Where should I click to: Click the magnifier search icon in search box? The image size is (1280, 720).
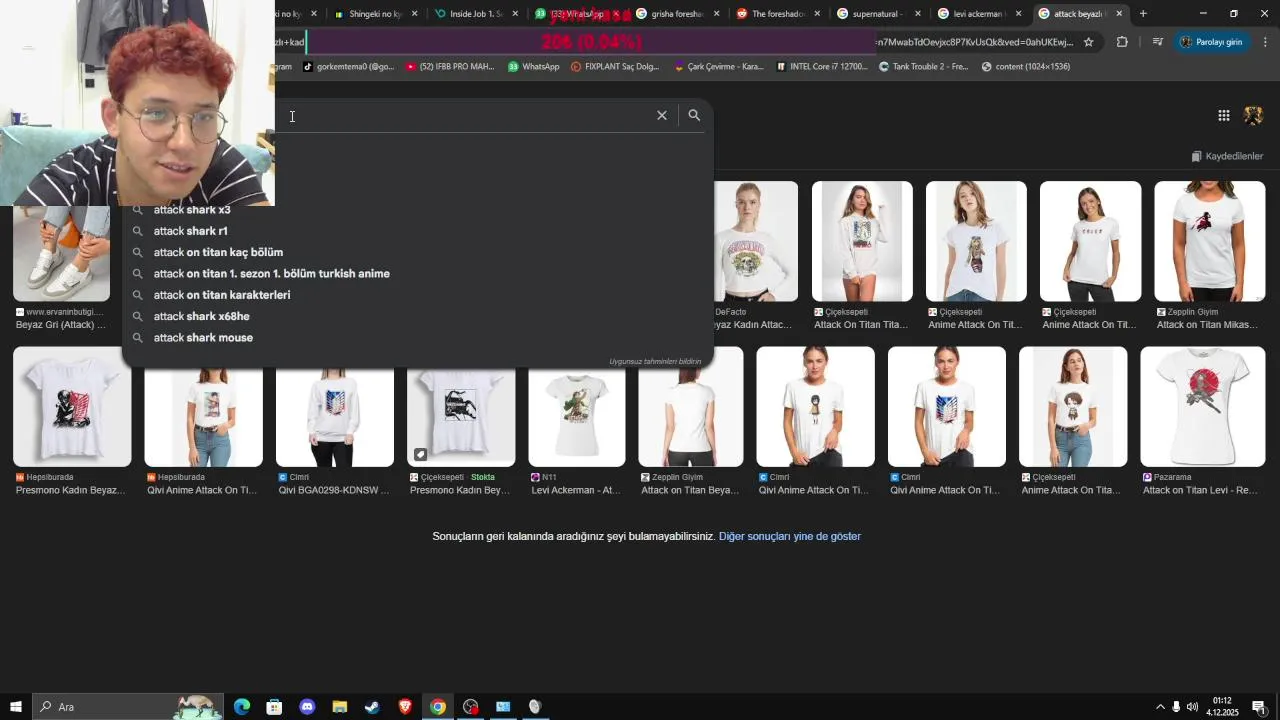coord(694,115)
